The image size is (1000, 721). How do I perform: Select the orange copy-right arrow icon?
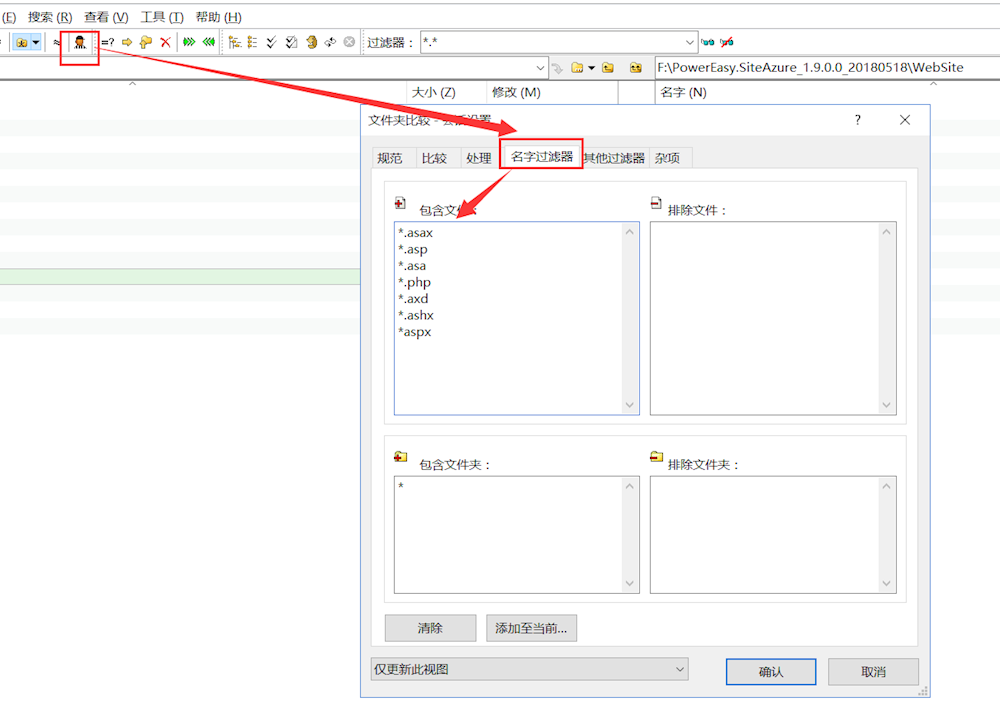[128, 42]
